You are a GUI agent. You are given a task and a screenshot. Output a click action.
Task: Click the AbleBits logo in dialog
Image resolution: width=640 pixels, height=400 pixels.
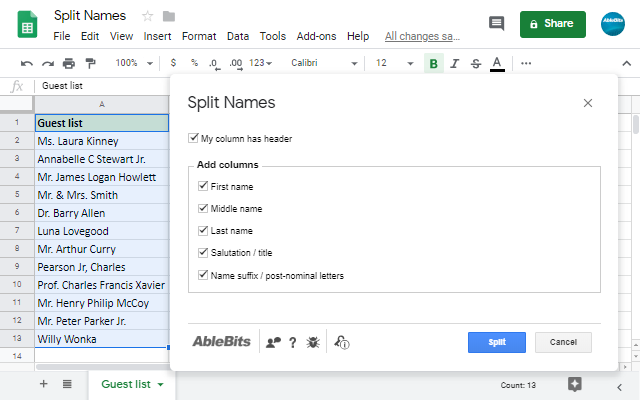[222, 341]
